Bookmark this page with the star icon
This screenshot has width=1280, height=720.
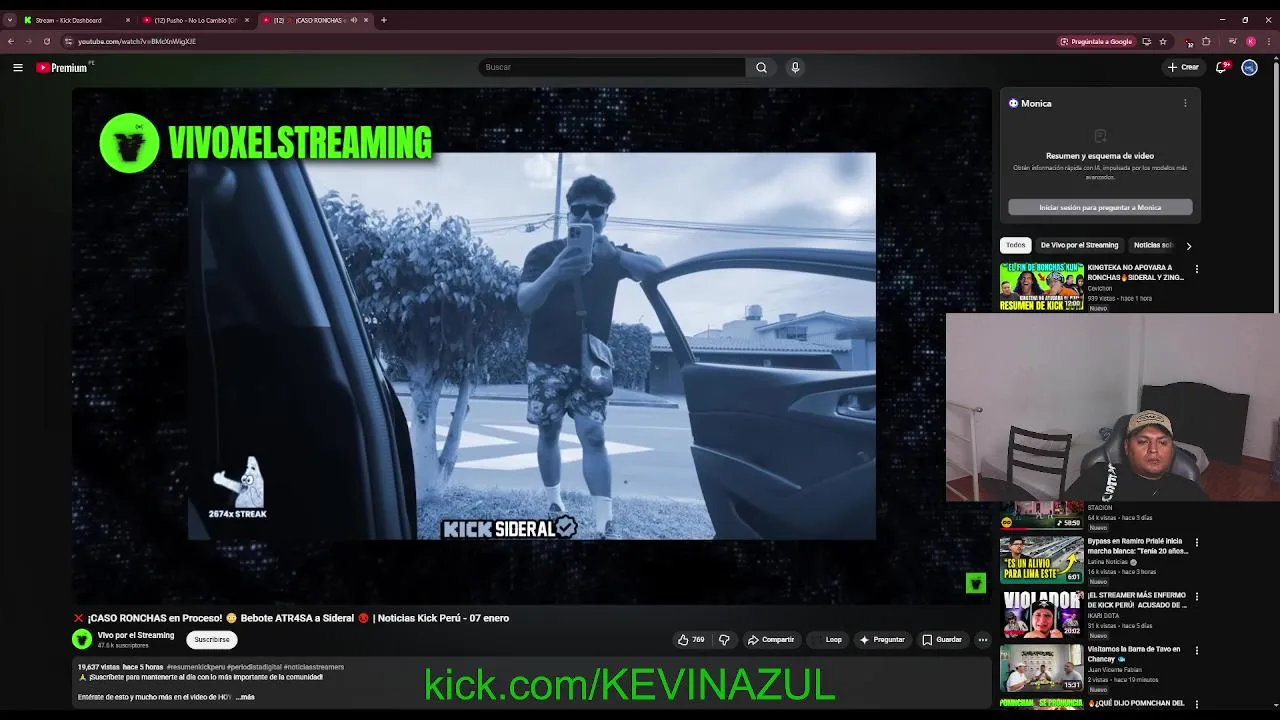pyautogui.click(x=1163, y=41)
